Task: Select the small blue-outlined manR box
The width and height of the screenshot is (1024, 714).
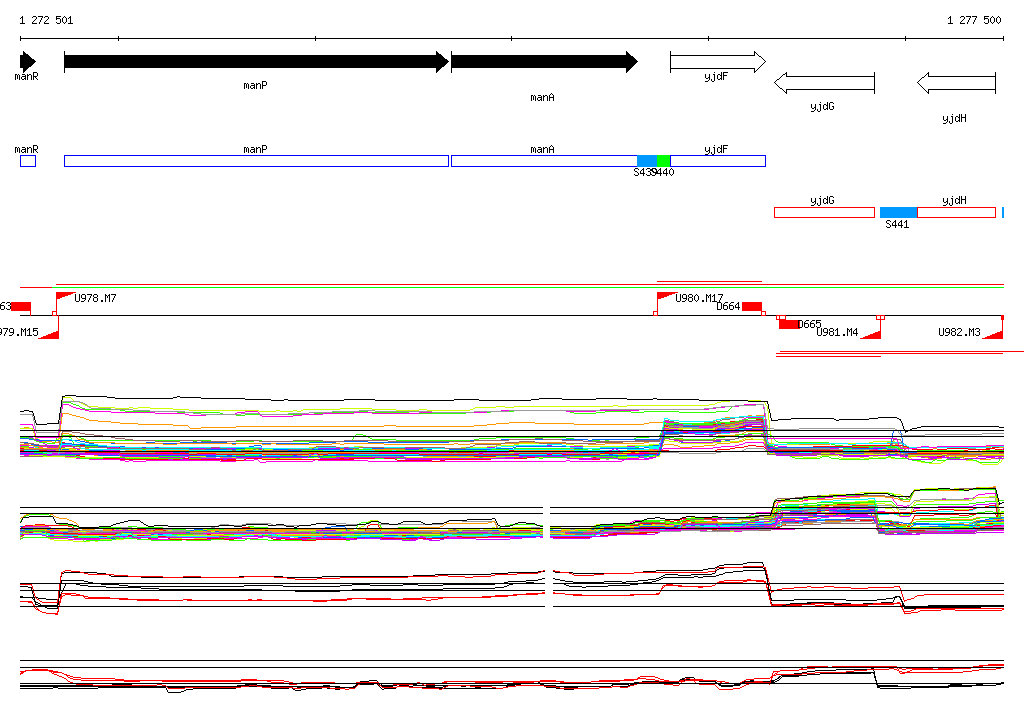Action: pyautogui.click(x=28, y=161)
